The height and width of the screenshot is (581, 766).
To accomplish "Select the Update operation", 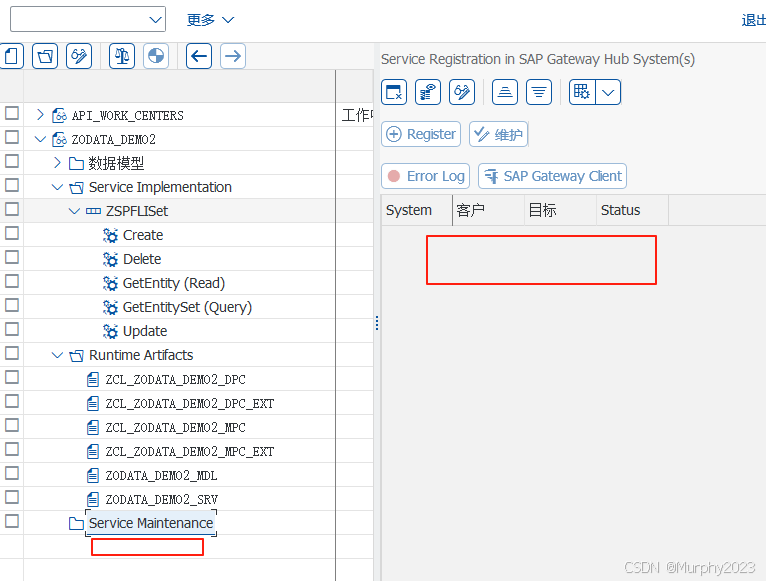I will (x=145, y=331).
